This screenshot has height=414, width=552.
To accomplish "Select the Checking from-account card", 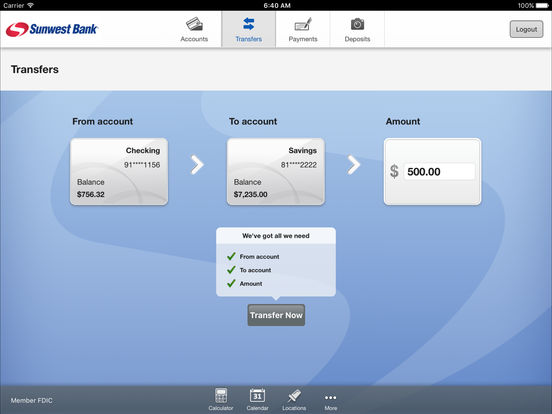I will 119,171.
